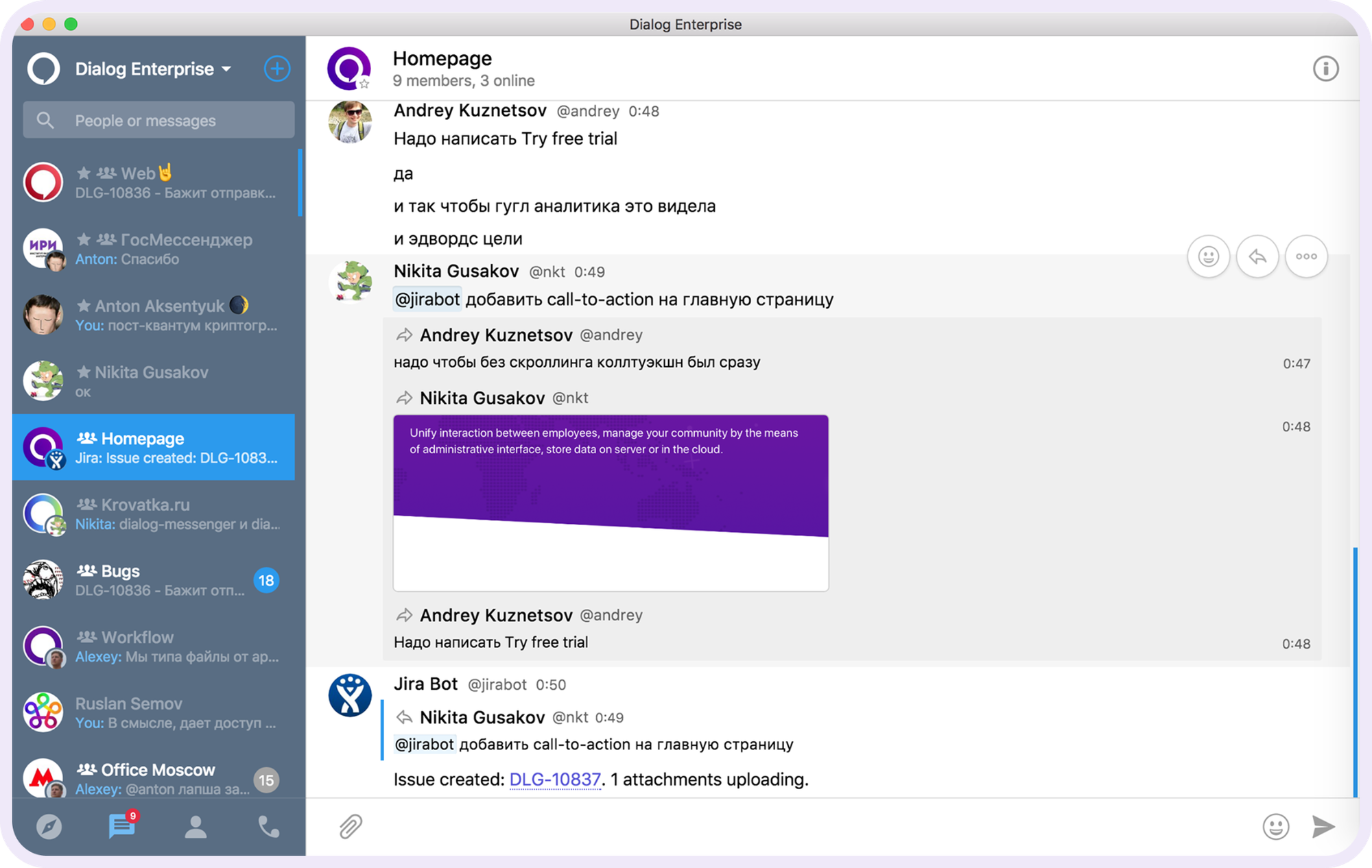Open the ГосМессенджер group chat
The width and height of the screenshot is (1372, 868).
point(155,249)
